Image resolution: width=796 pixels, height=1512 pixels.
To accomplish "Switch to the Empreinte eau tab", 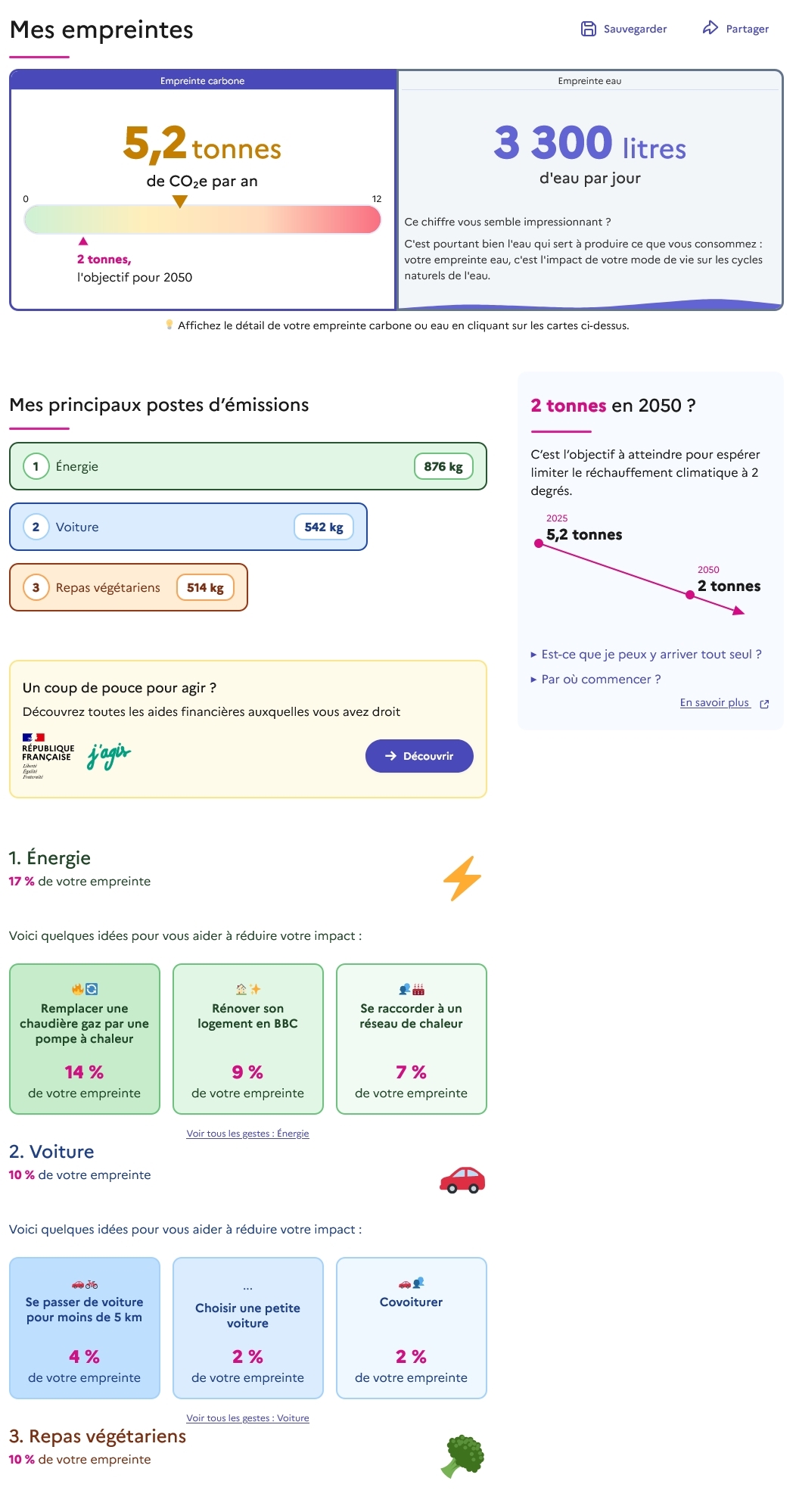I will [589, 81].
